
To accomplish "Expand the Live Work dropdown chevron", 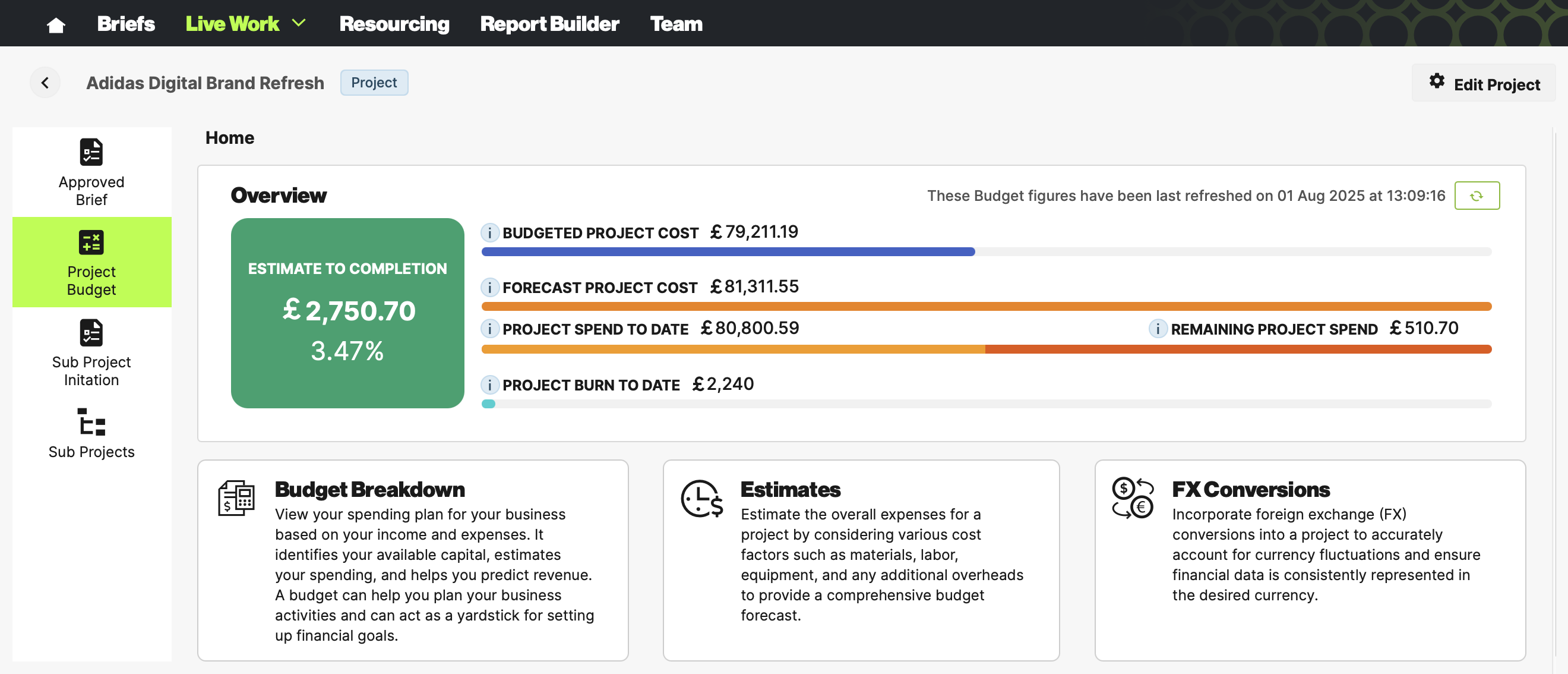I will (299, 23).
